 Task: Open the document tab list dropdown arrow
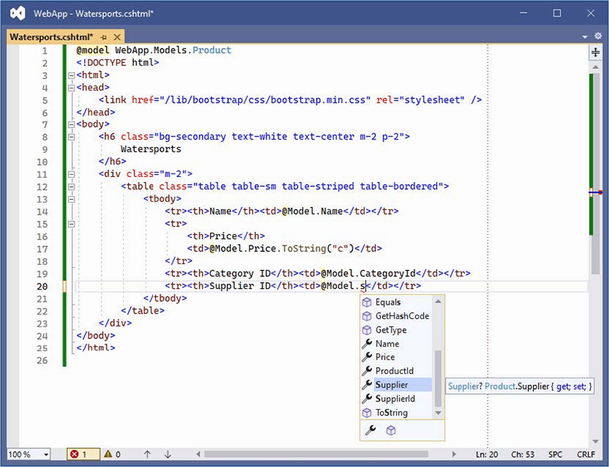click(585, 37)
